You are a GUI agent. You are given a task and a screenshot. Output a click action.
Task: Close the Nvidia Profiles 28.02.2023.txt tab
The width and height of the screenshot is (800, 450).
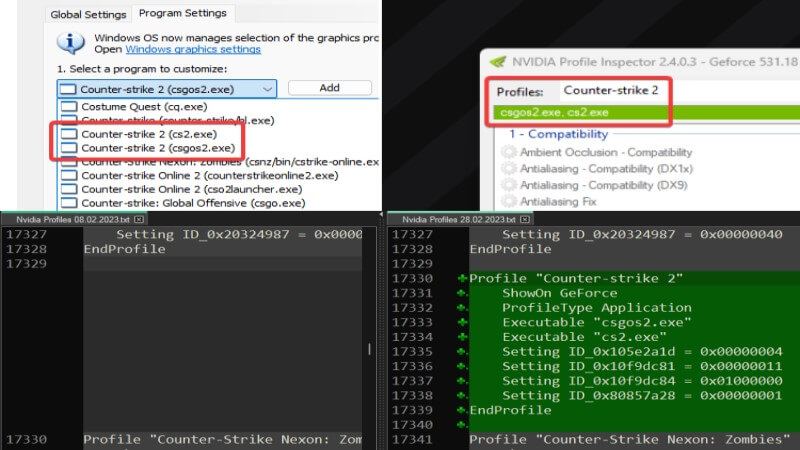click(x=524, y=218)
